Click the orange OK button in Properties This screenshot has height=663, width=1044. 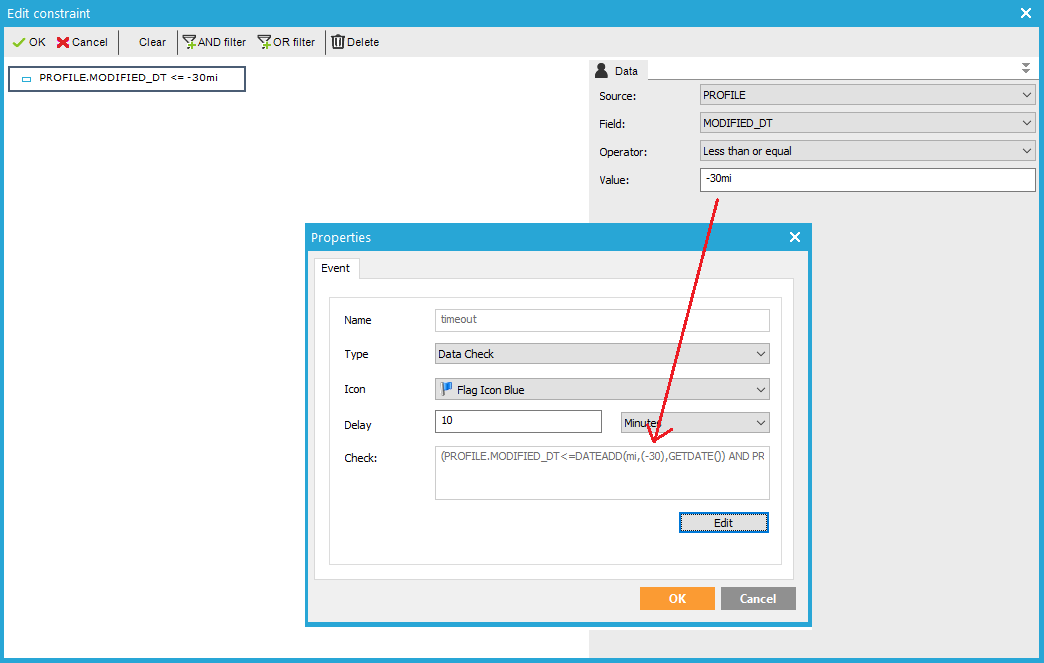(677, 598)
